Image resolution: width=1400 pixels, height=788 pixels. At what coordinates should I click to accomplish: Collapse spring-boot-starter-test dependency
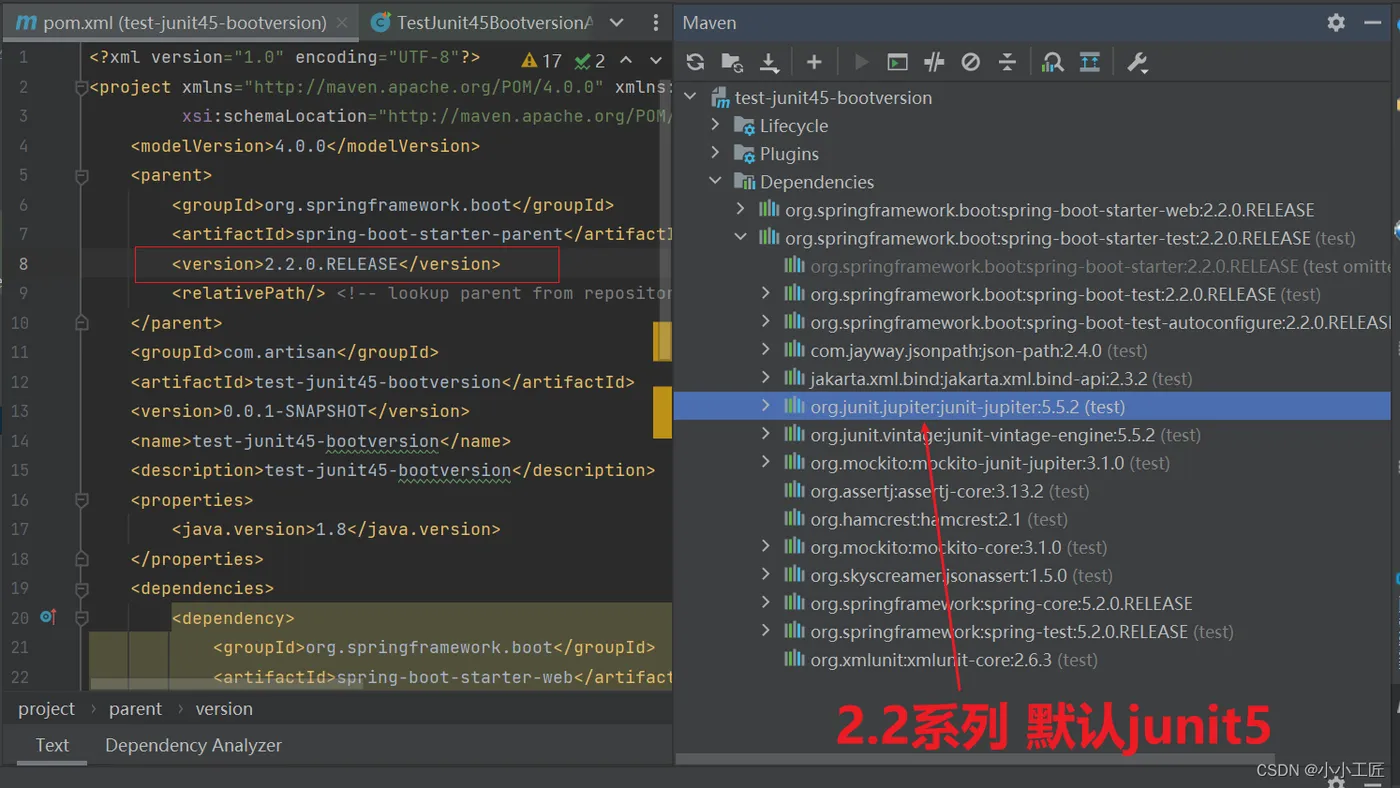[x=741, y=237]
